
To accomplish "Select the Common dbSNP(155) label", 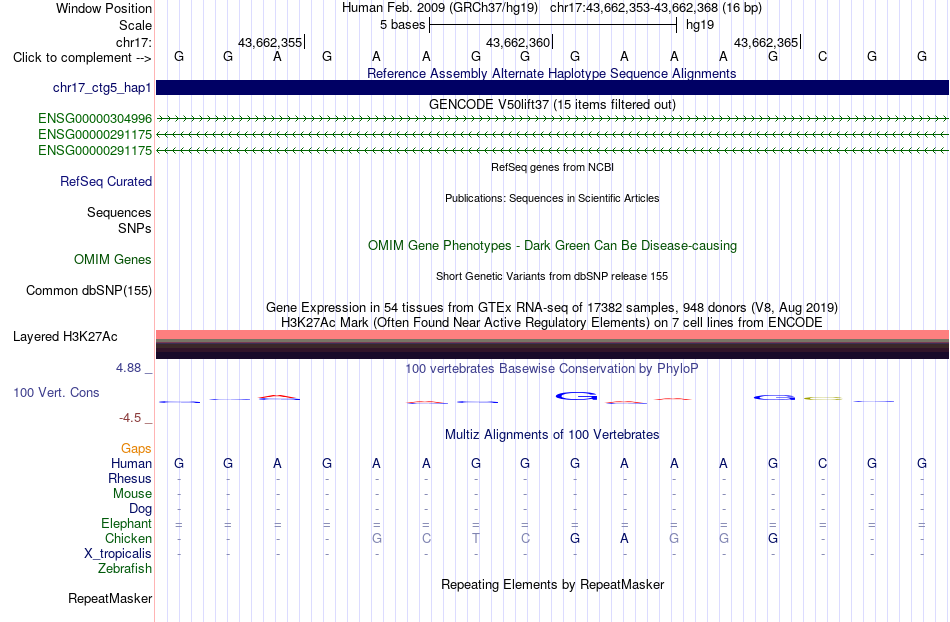I will click(88, 291).
